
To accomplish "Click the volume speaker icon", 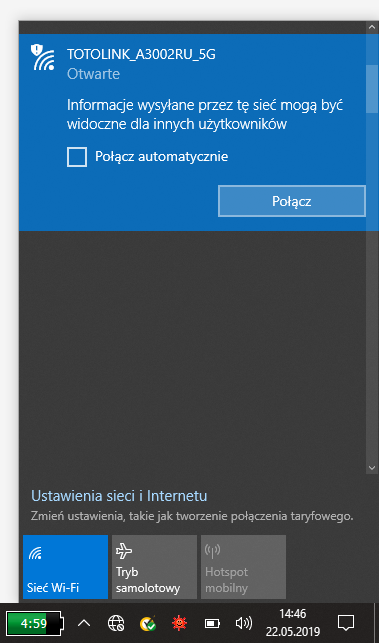I will coord(244,623).
